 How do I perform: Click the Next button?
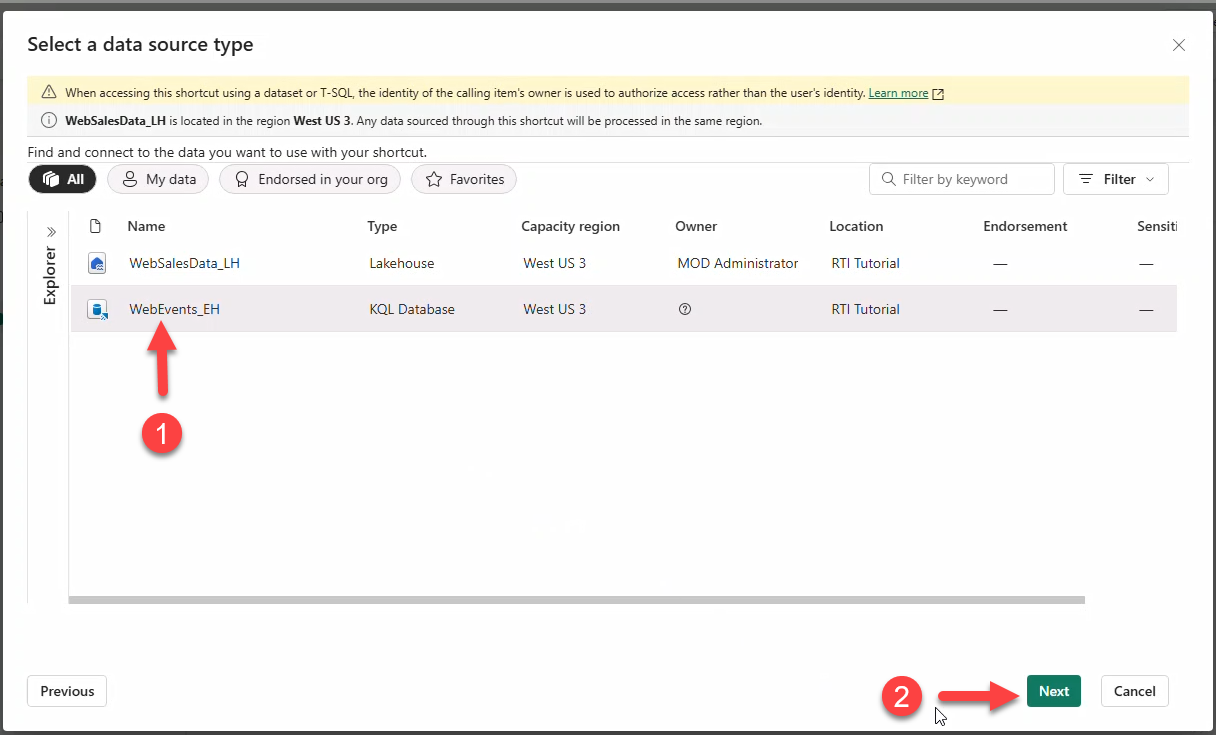[1053, 691]
